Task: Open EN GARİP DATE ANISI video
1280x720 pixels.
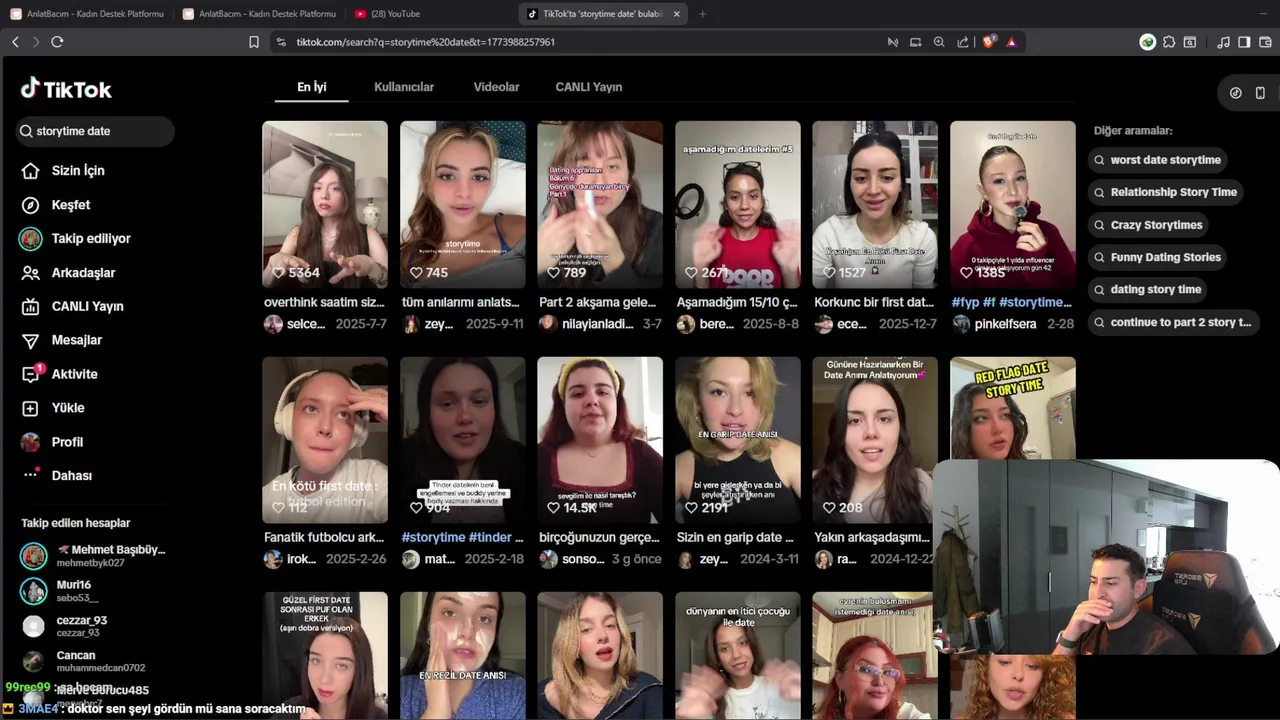Action: (738, 440)
